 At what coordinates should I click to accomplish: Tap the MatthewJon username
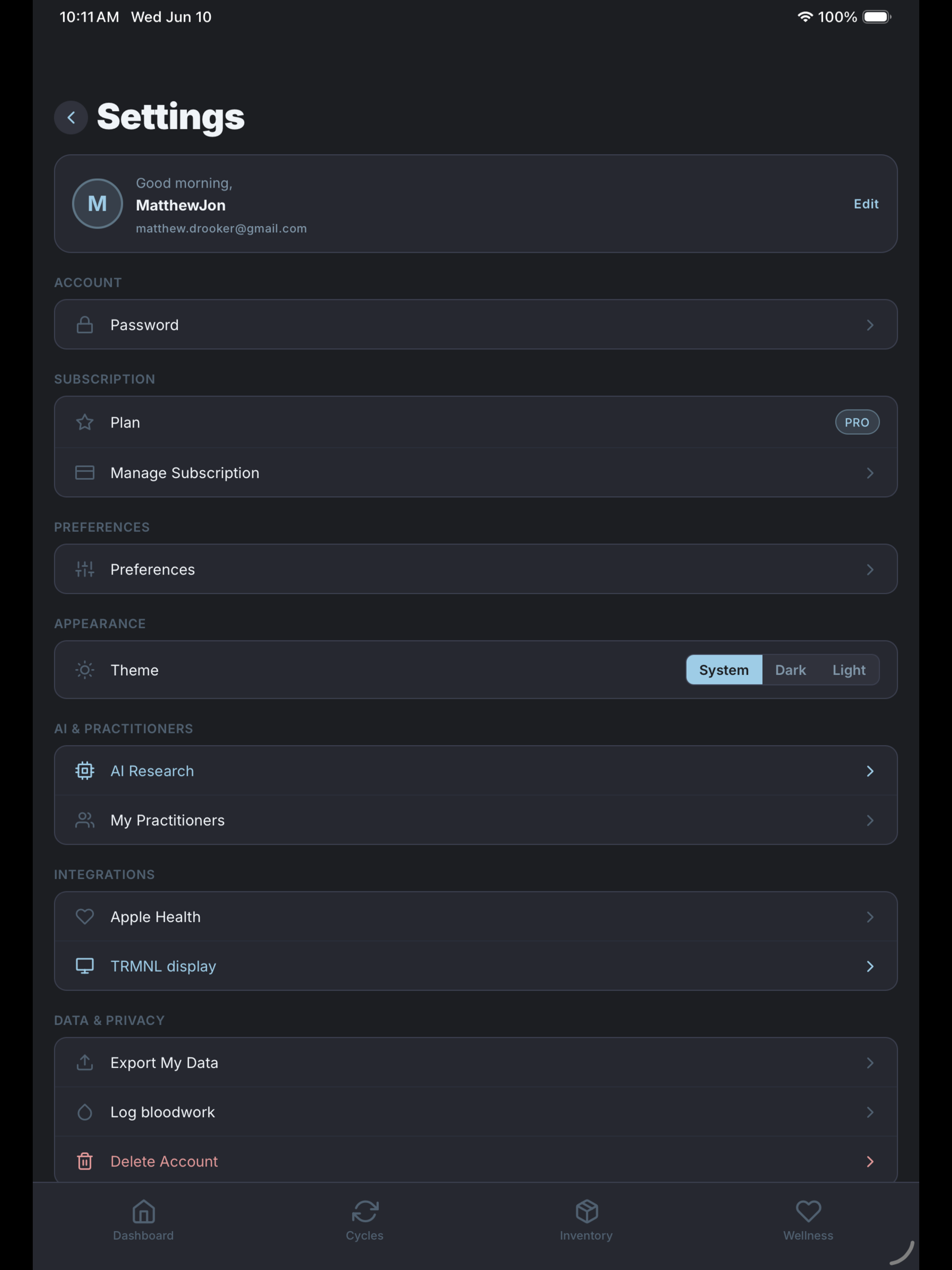(x=181, y=205)
